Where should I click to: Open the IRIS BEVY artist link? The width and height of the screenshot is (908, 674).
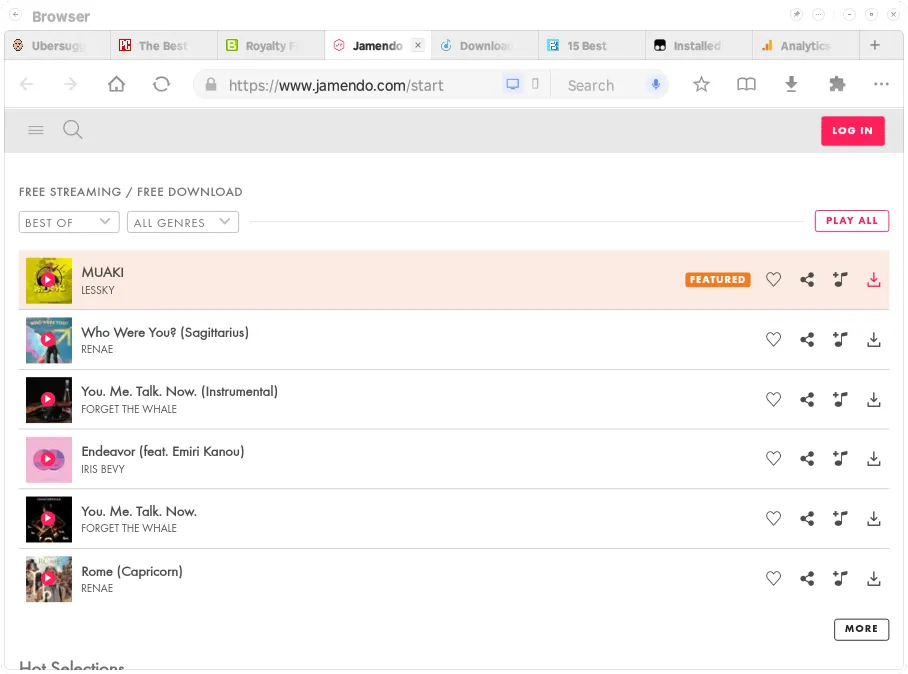(102, 469)
